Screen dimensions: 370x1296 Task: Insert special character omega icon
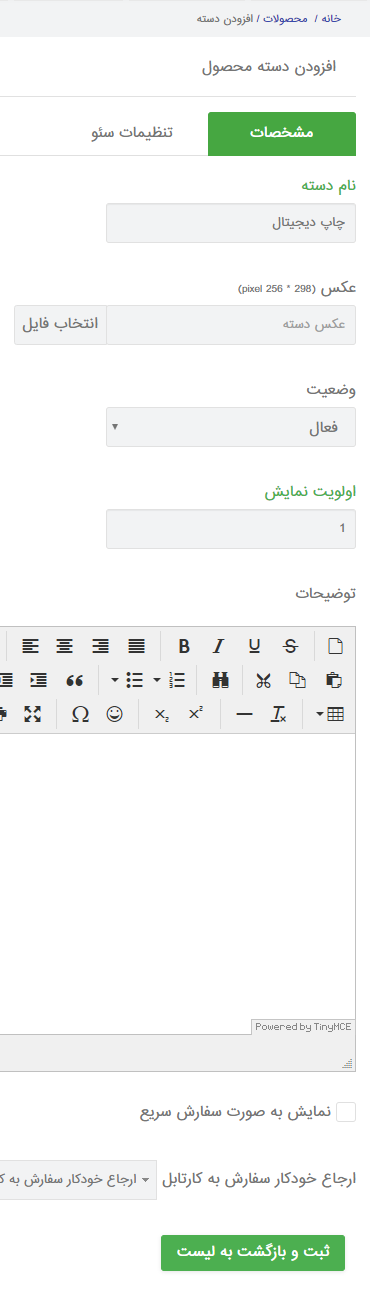point(80,714)
